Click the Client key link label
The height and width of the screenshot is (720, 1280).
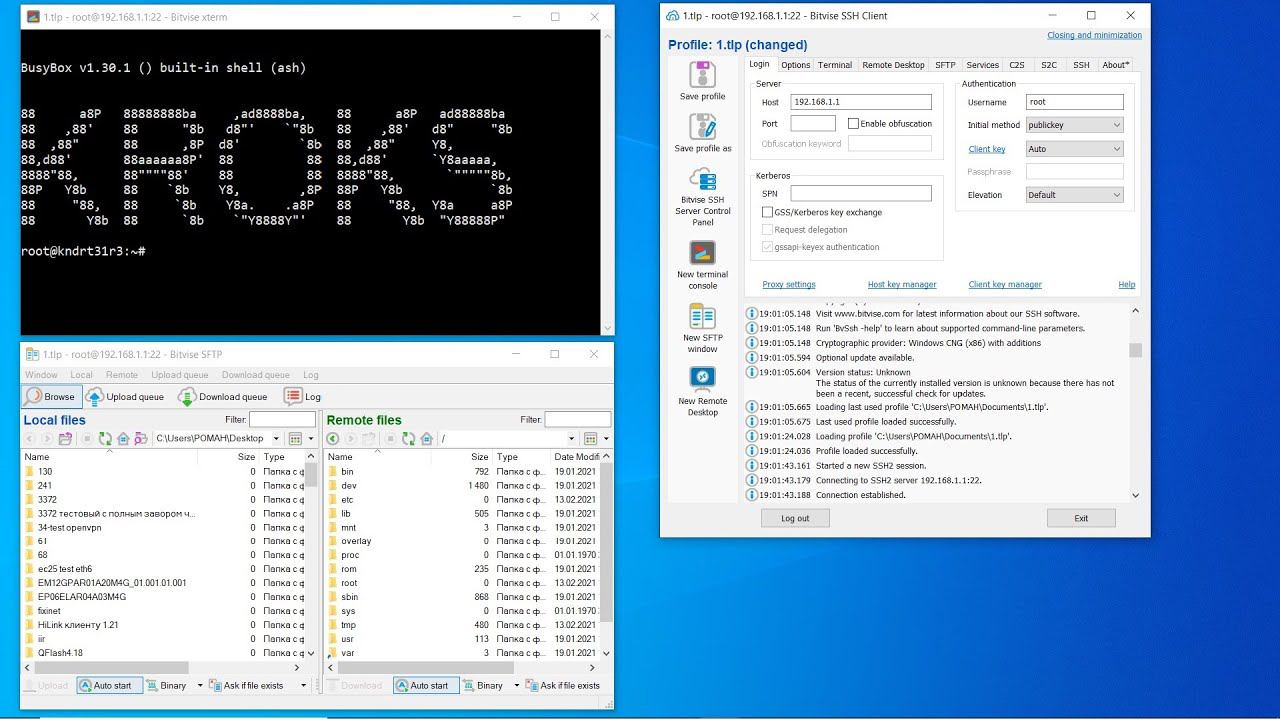point(987,149)
